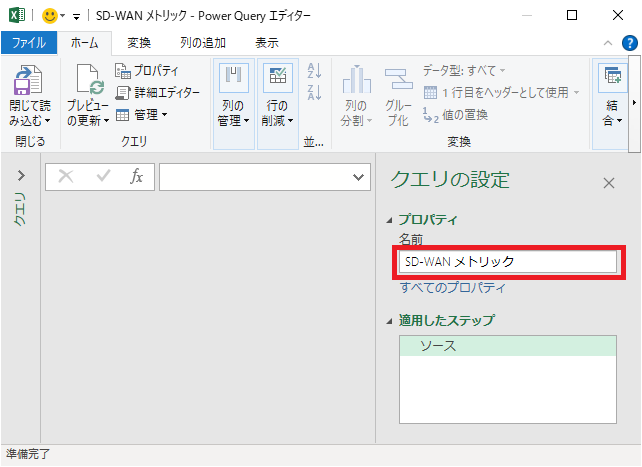The height and width of the screenshot is (467, 642).
Task: Close the クエリの設定 pane
Action: pyautogui.click(x=609, y=183)
